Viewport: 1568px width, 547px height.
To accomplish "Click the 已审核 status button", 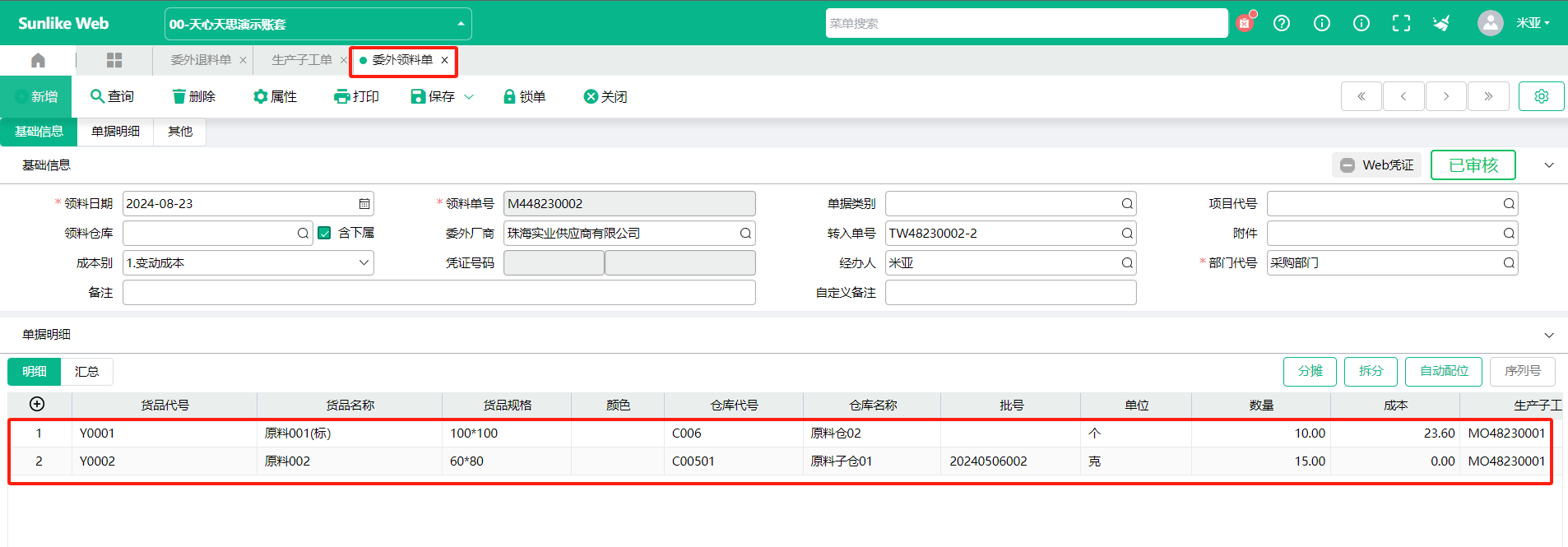I will [x=1473, y=165].
